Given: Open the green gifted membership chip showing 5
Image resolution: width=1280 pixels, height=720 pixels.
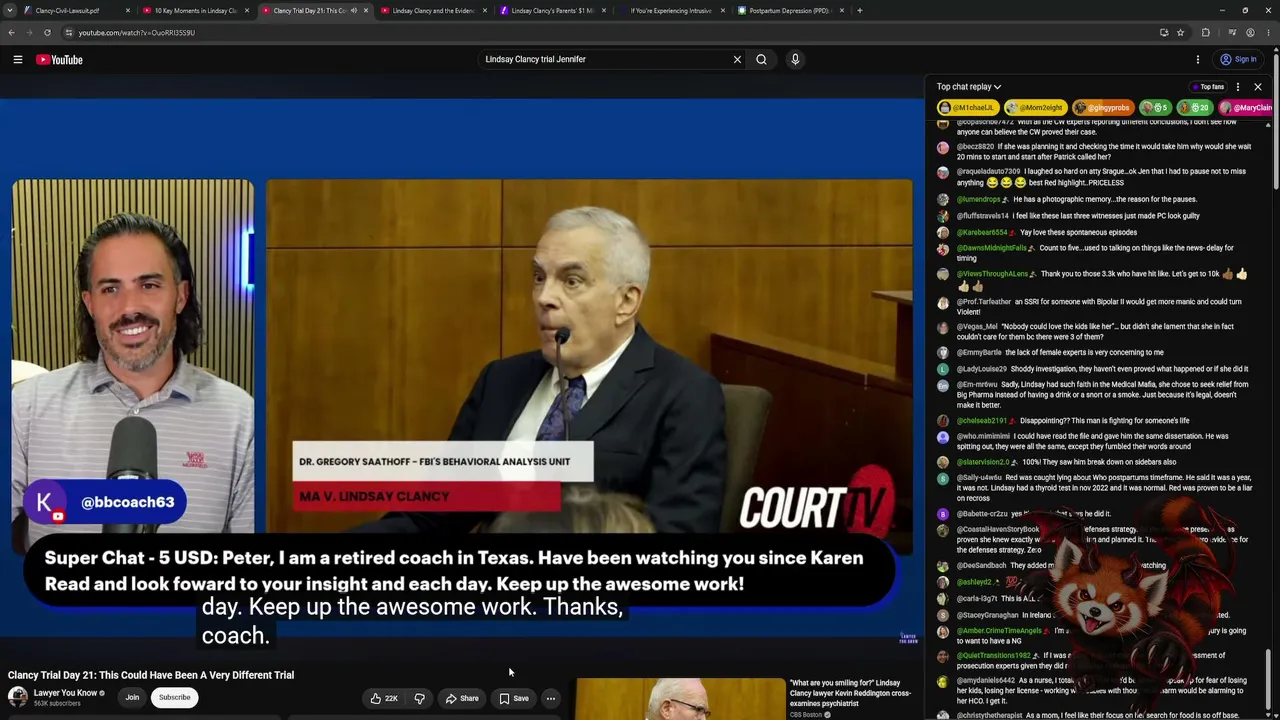Looking at the screenshot, I should click(x=1155, y=107).
